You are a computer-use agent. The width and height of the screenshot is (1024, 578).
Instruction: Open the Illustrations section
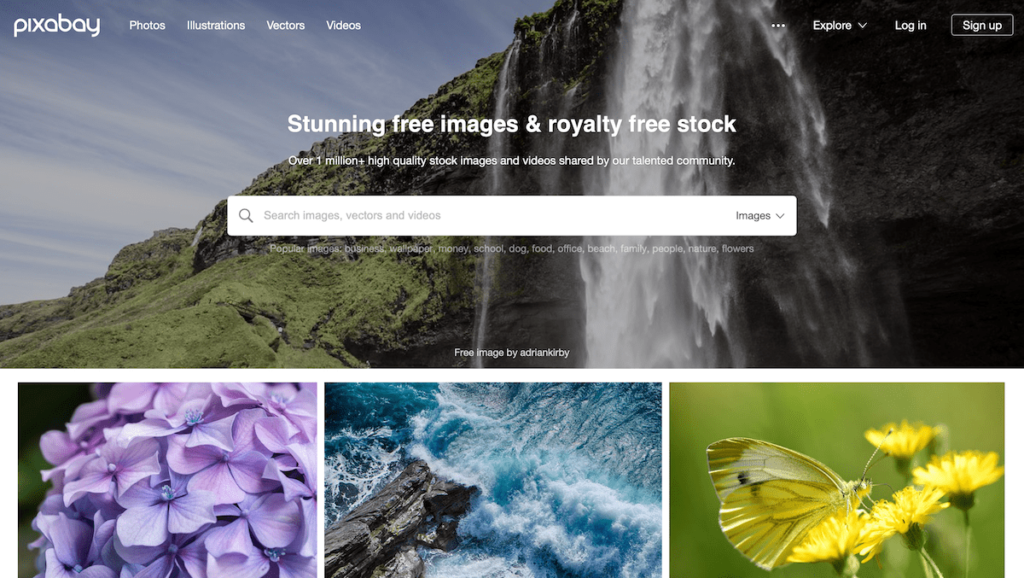point(216,25)
